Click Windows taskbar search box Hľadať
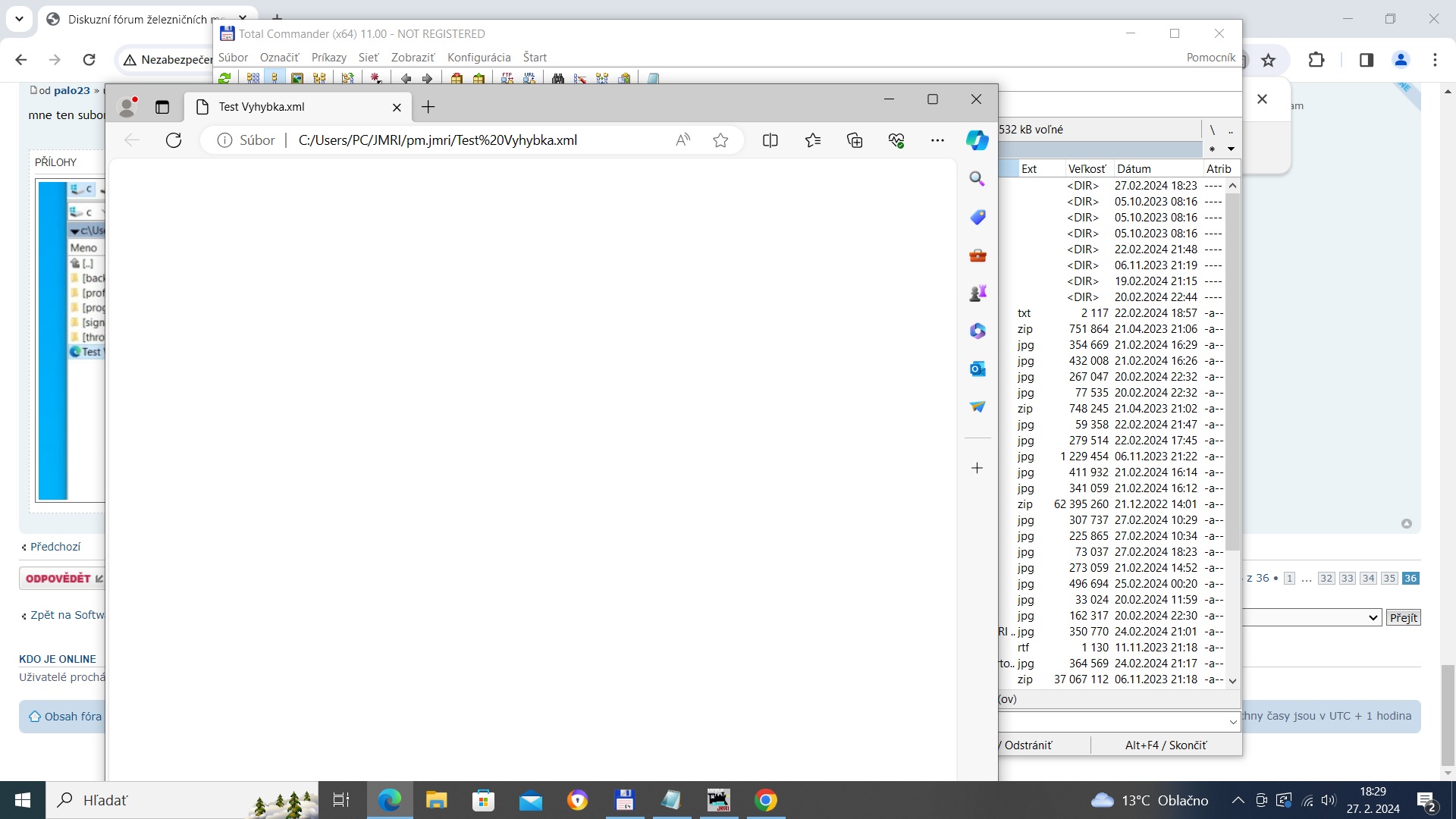1456x819 pixels. coord(182,800)
